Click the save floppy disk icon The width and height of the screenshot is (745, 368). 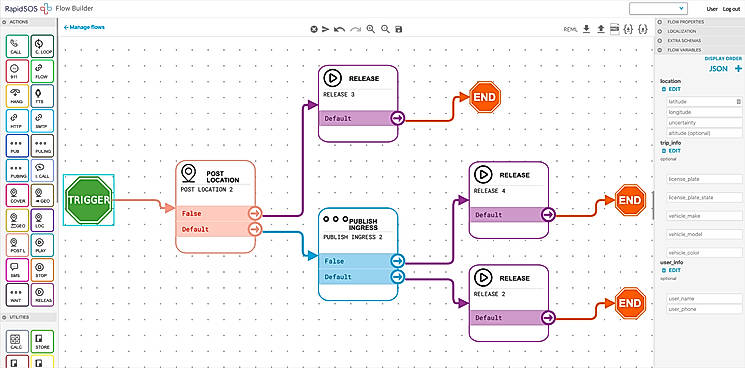coord(399,29)
